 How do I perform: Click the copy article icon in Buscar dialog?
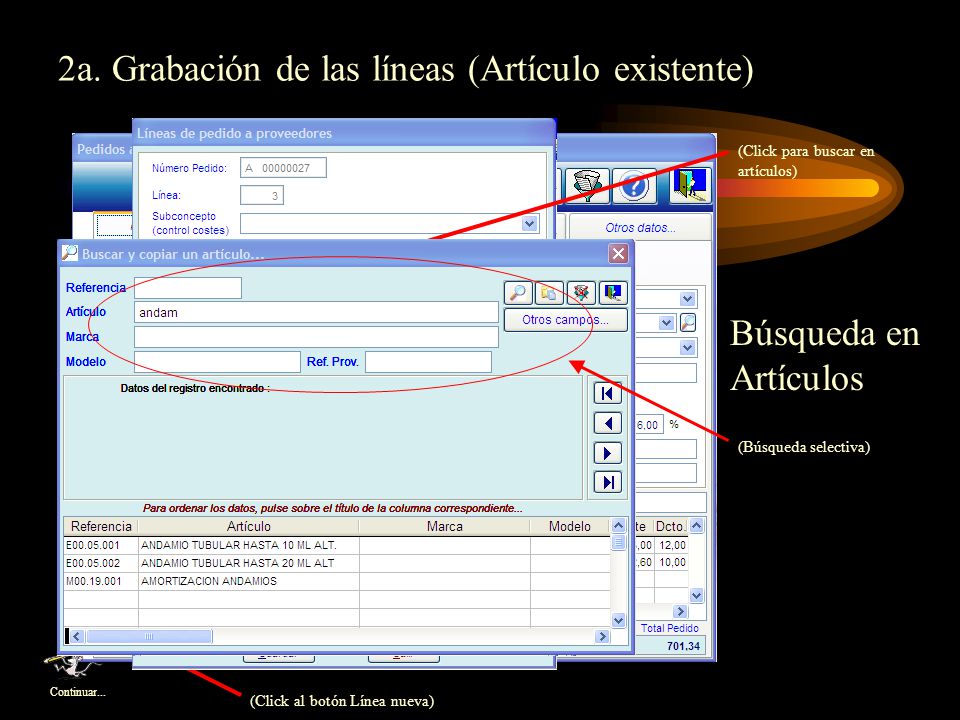(549, 293)
